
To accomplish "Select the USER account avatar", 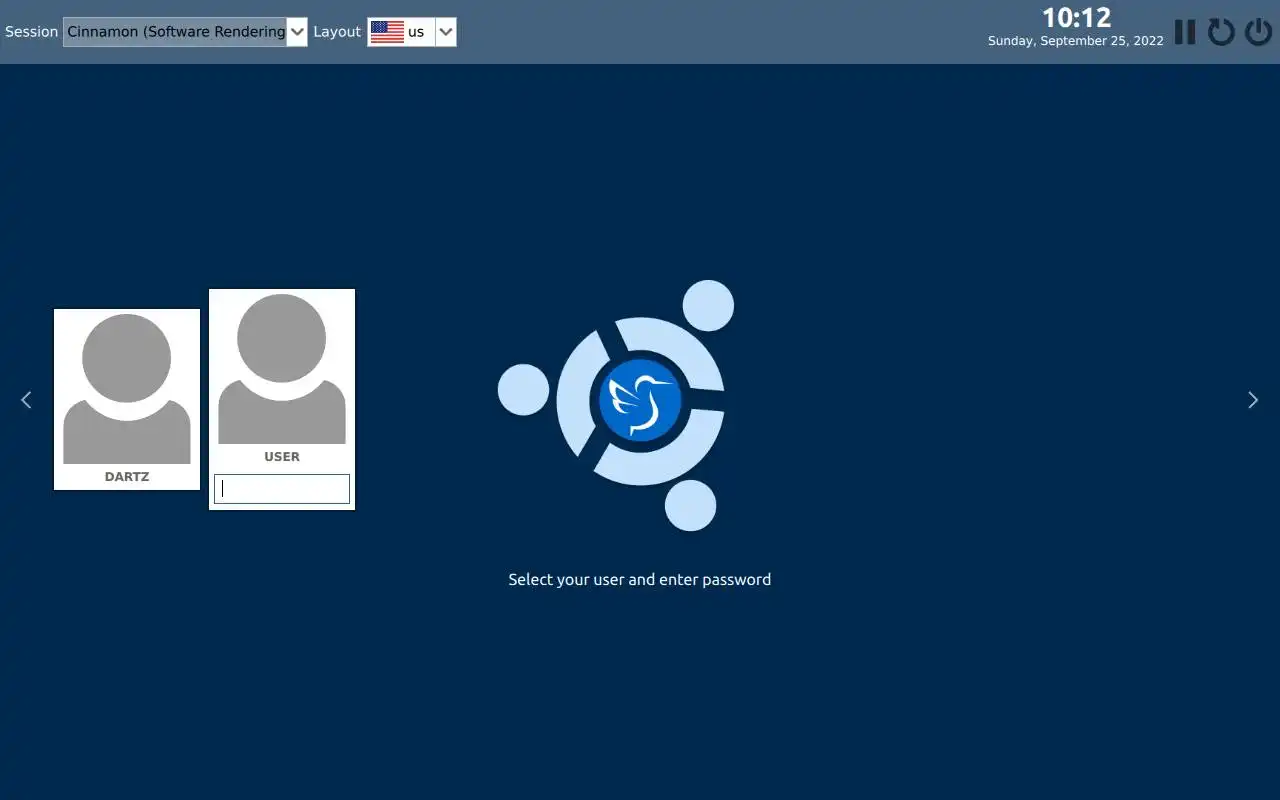I will [x=282, y=369].
